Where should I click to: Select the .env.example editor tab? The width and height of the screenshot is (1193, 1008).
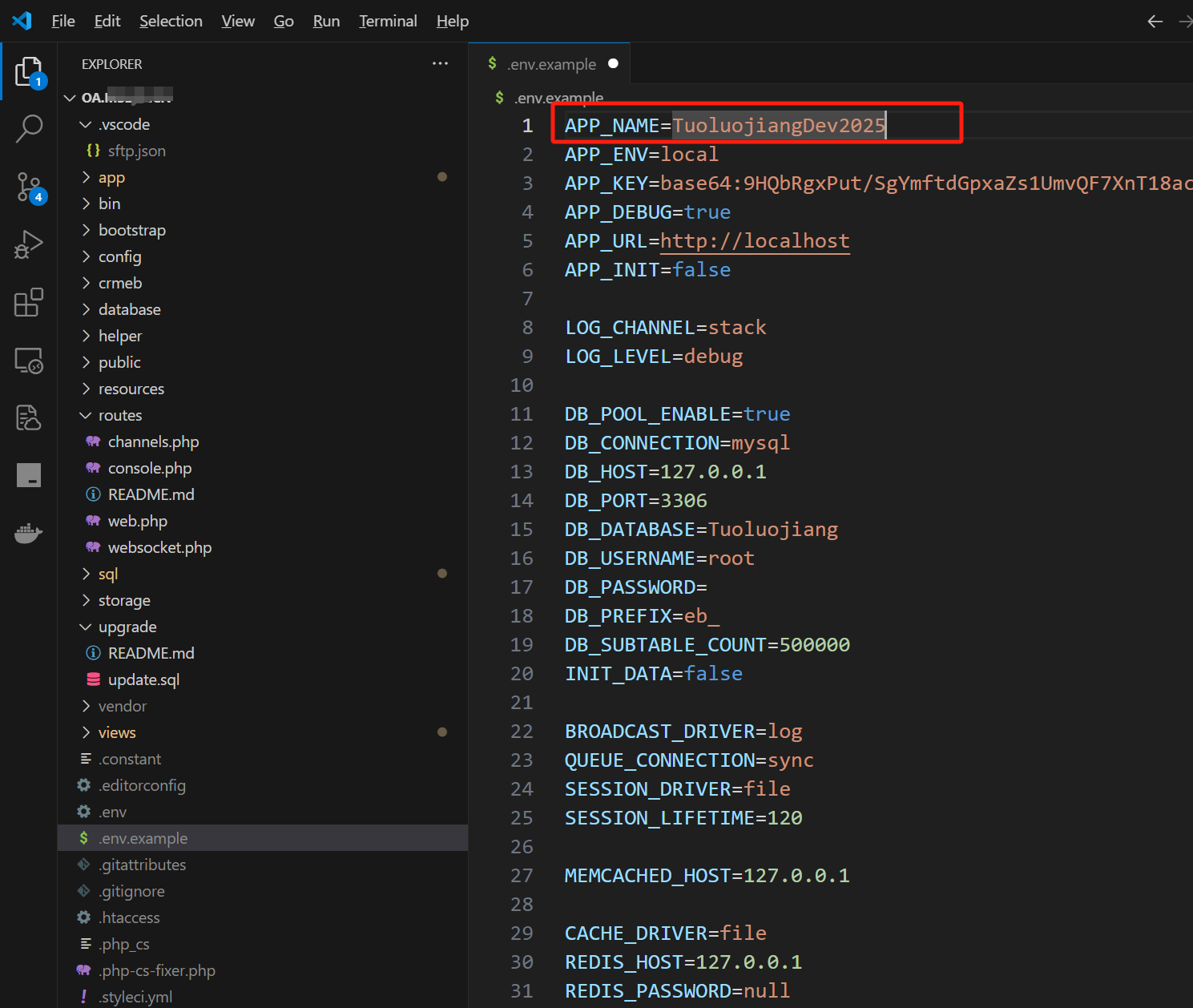(x=550, y=64)
